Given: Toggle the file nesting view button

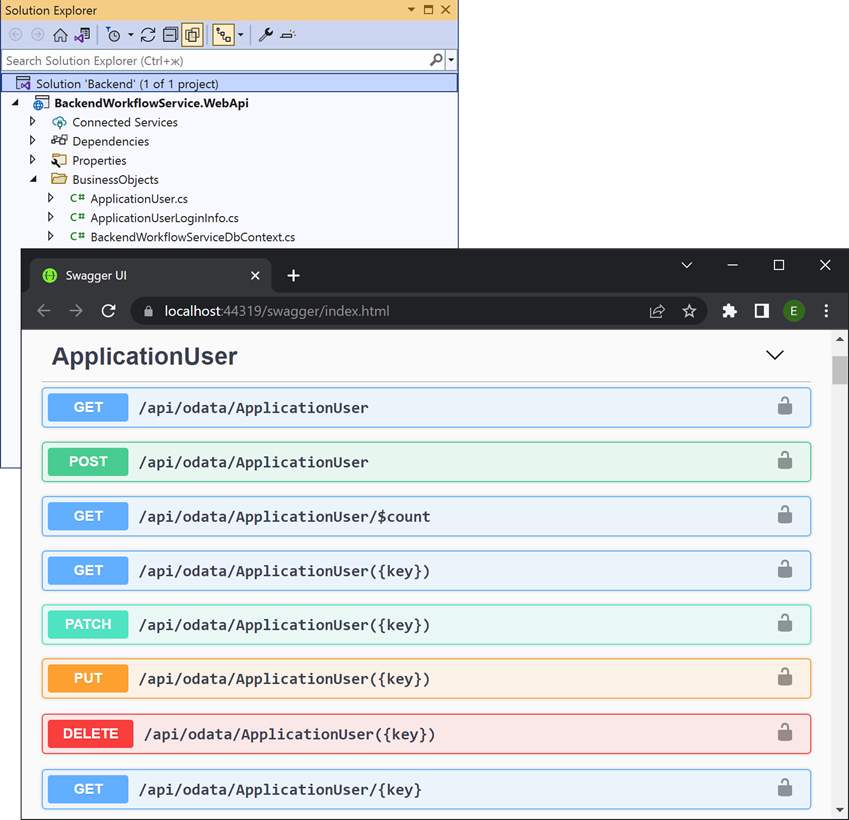Looking at the screenshot, I should [223, 35].
